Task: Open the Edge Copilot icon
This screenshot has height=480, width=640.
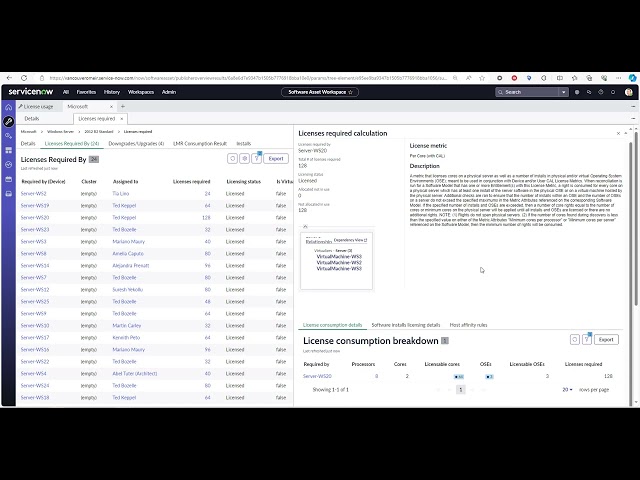Action: [632, 78]
